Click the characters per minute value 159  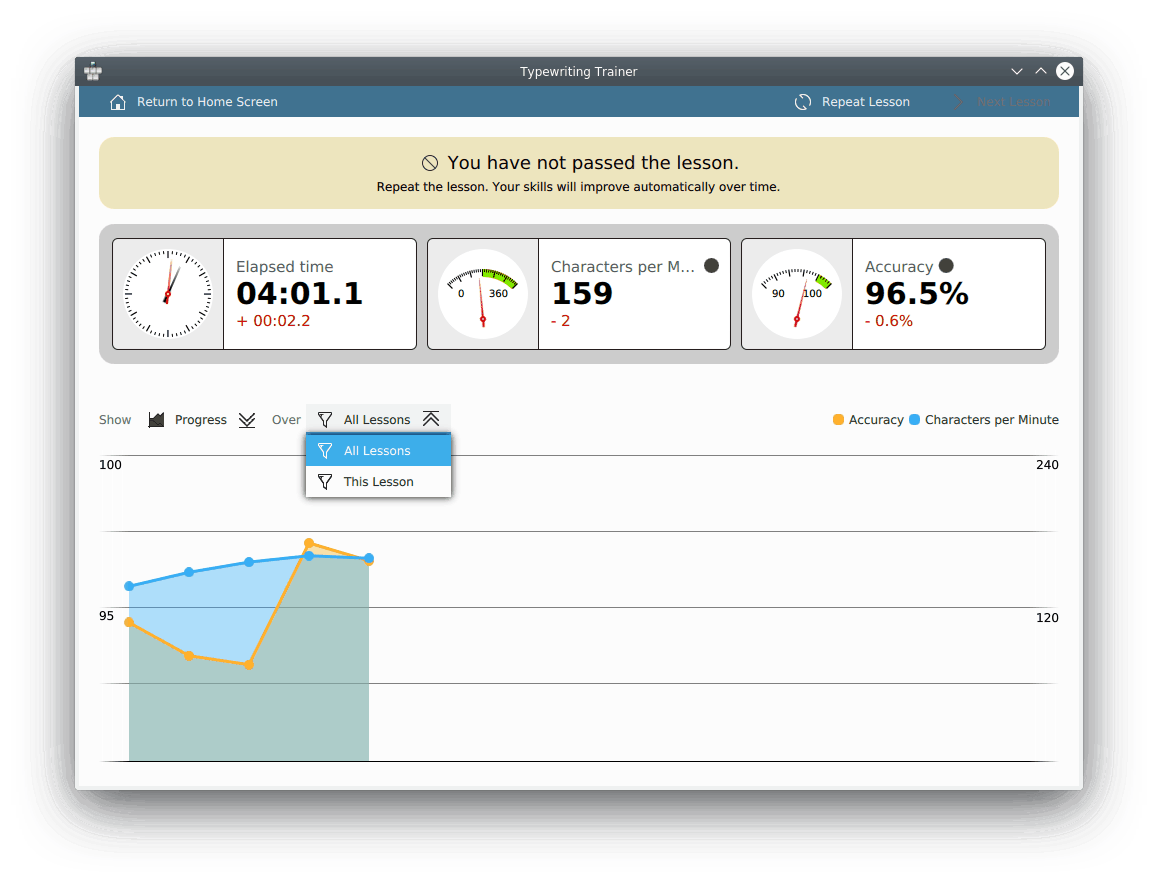[x=583, y=294]
